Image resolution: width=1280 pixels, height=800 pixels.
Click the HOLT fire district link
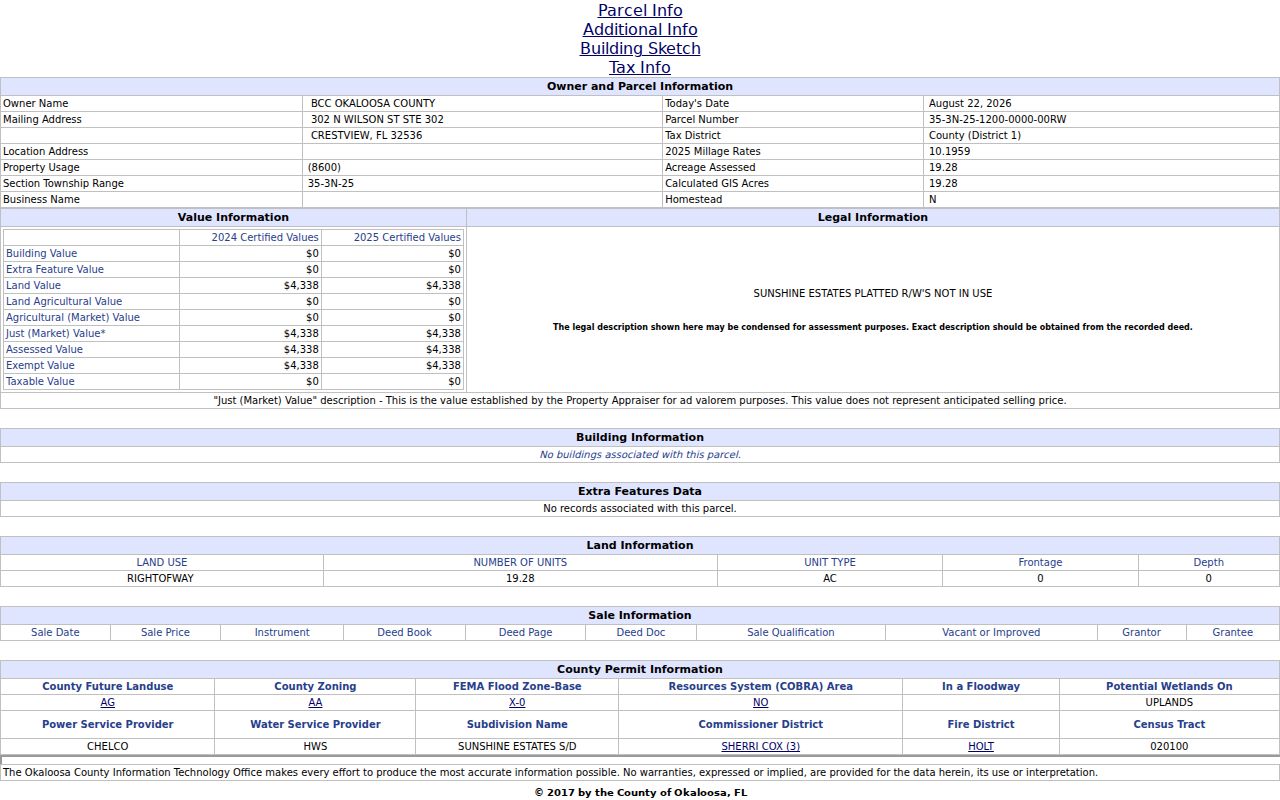[981, 747]
